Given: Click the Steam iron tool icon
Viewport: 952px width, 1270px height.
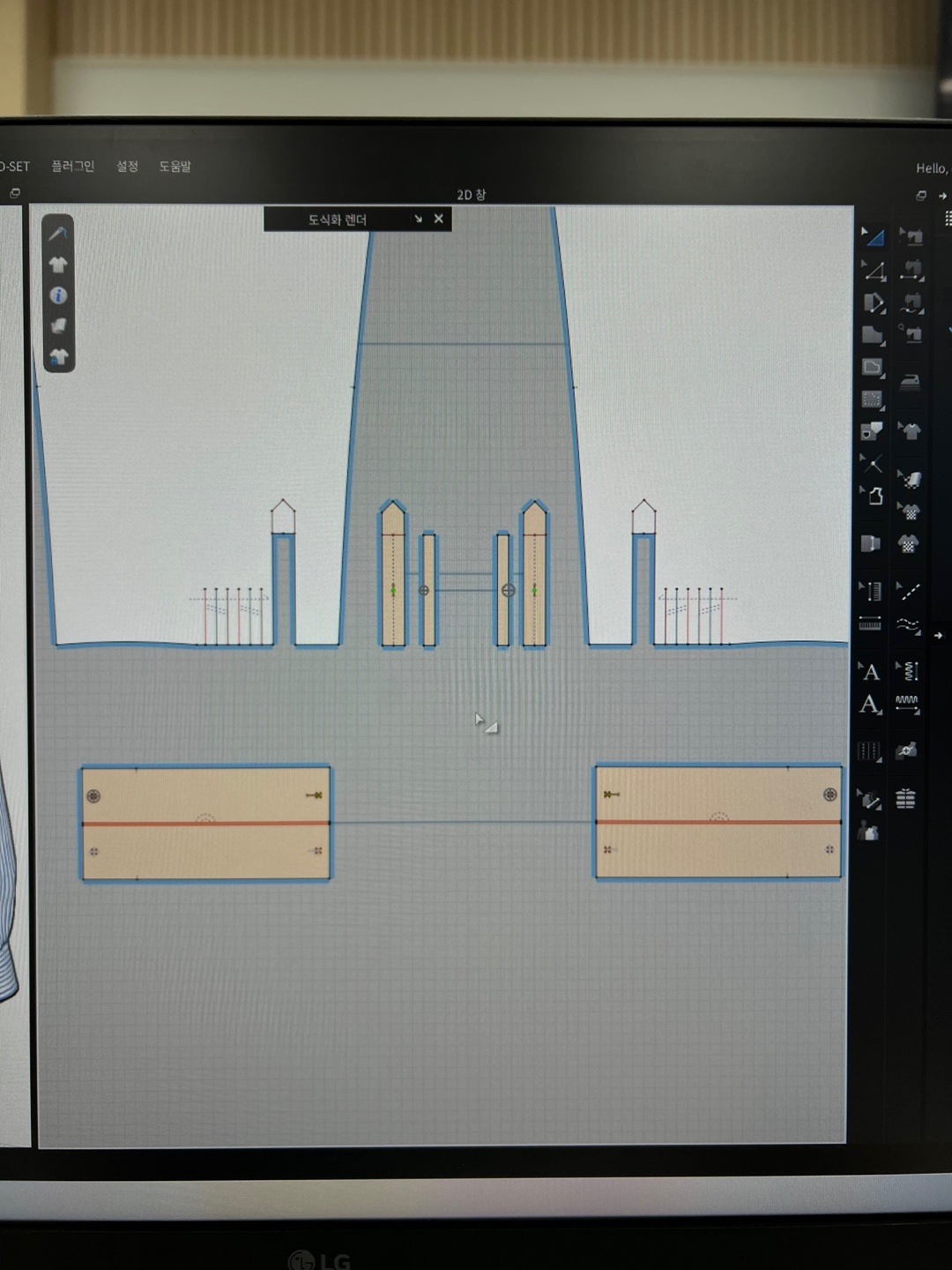Looking at the screenshot, I should 910,381.
